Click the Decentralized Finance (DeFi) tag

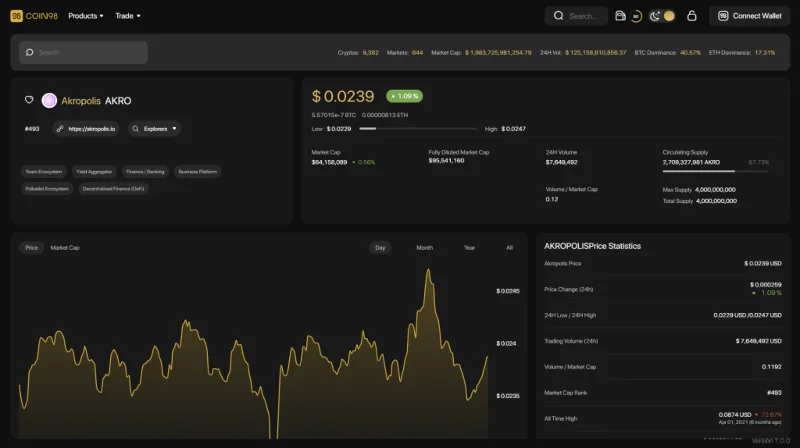tap(113, 188)
